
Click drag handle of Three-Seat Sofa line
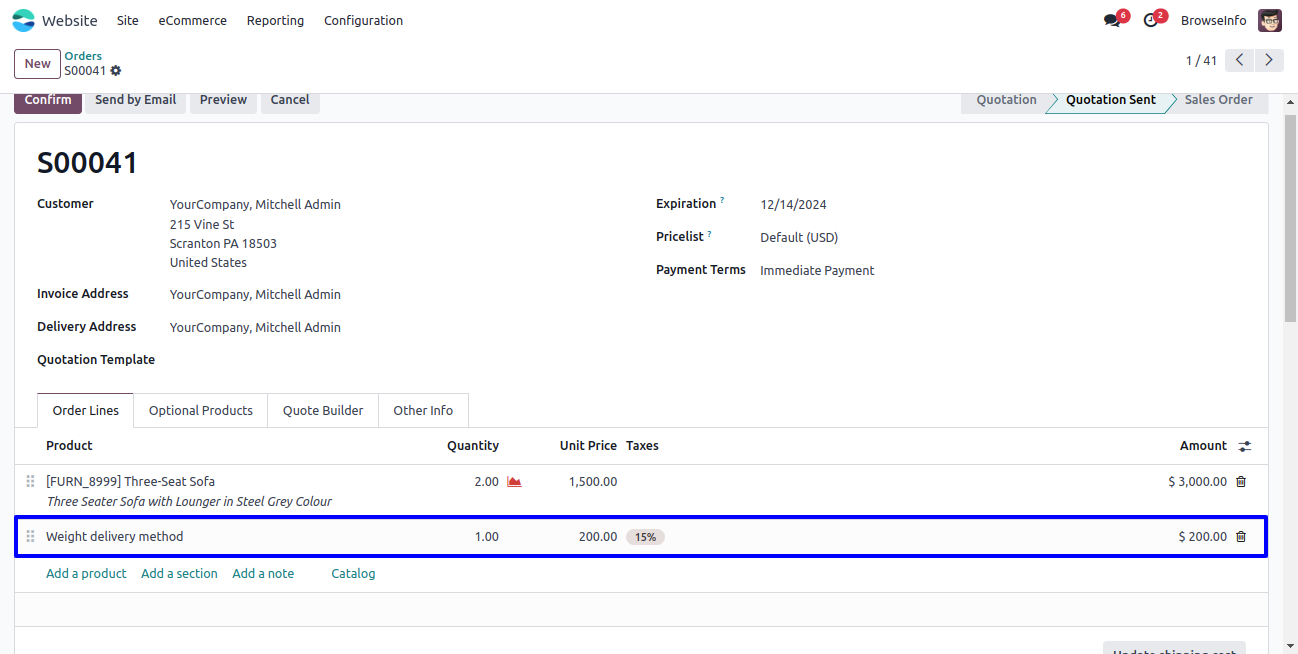[30, 482]
